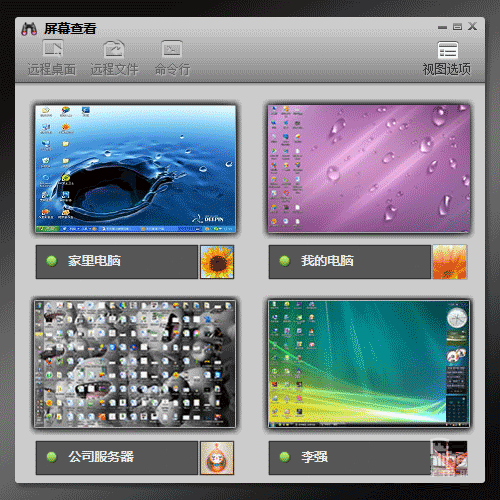Click the green status dot for 公司服务器
The width and height of the screenshot is (500, 500).
click(52, 457)
